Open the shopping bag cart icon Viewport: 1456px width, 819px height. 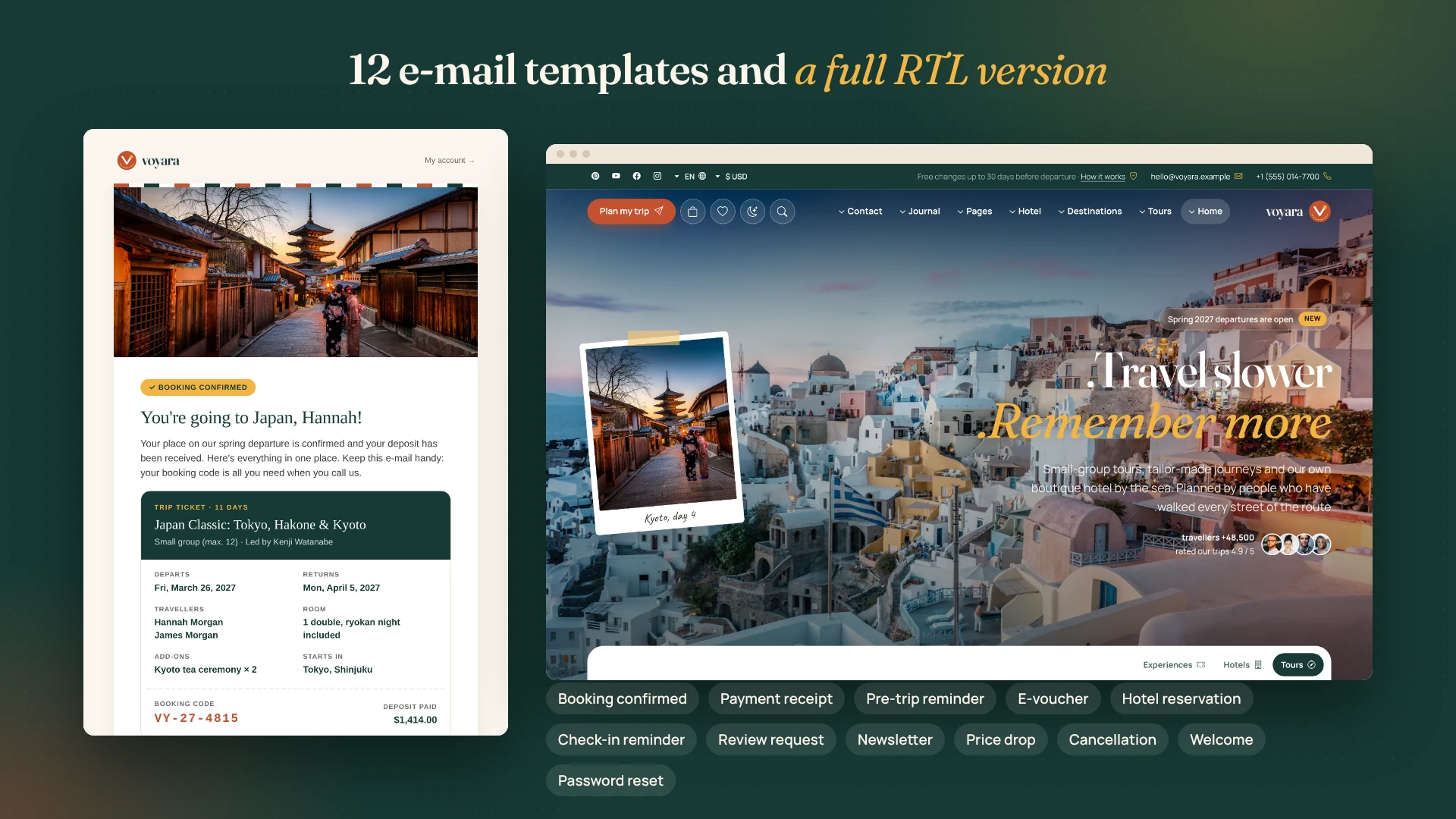coord(692,212)
